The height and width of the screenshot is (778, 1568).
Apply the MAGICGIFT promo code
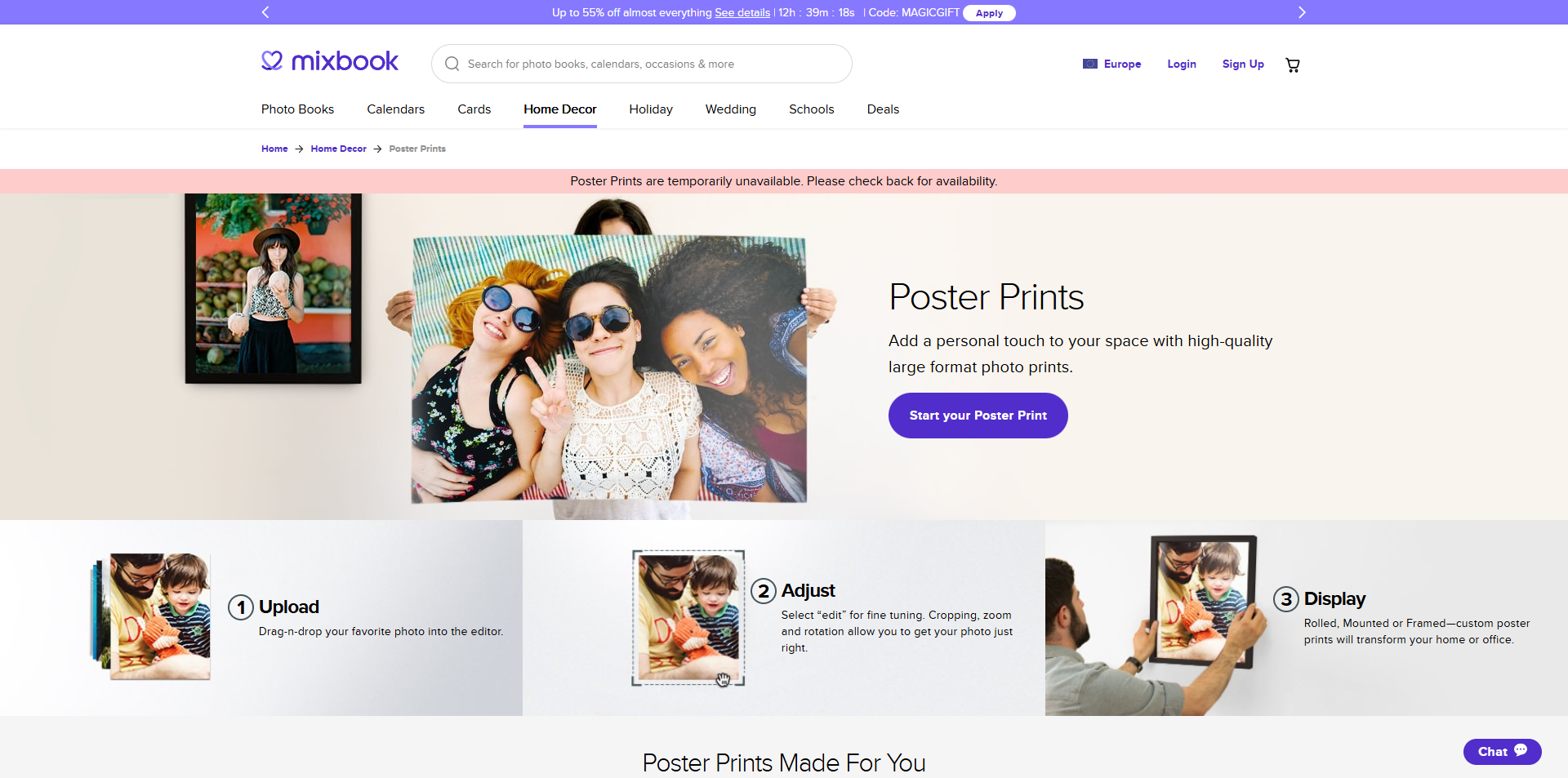pyautogui.click(x=989, y=12)
